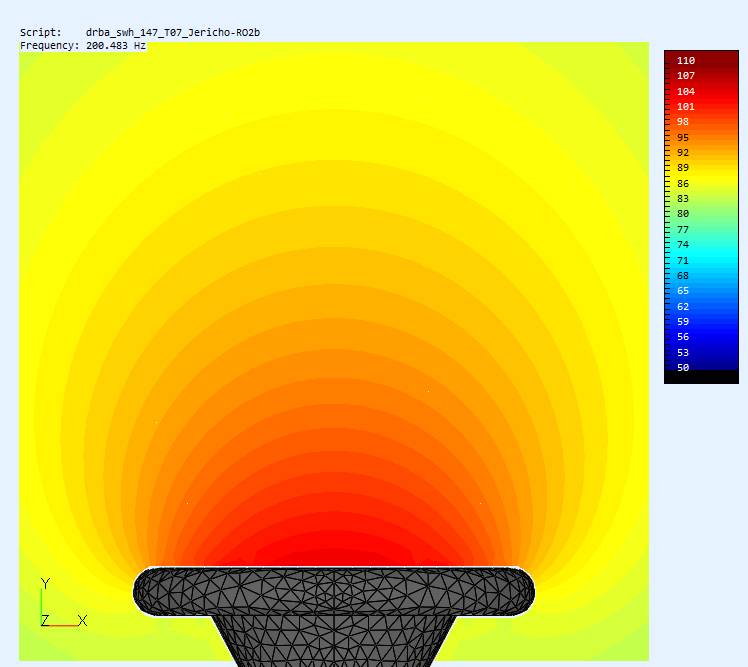Select the 53 scale label
The image size is (748, 667).
(683, 353)
